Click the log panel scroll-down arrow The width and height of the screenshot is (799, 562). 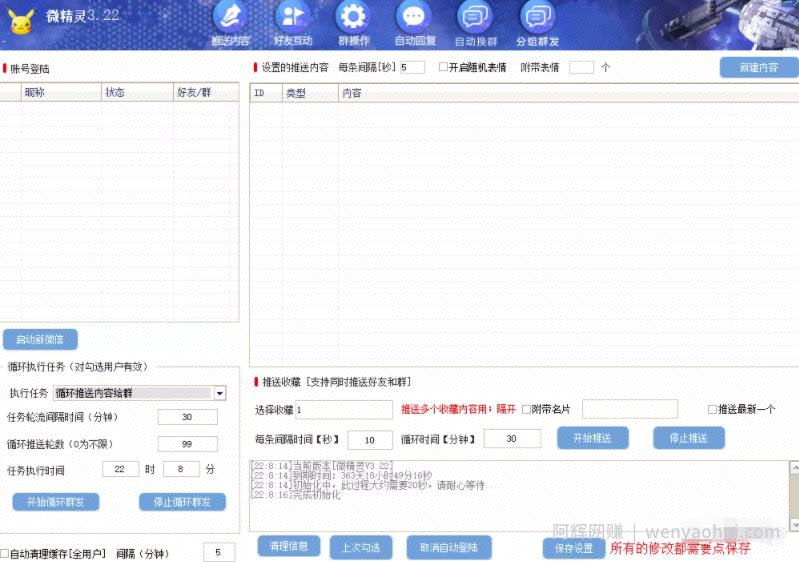point(794,524)
